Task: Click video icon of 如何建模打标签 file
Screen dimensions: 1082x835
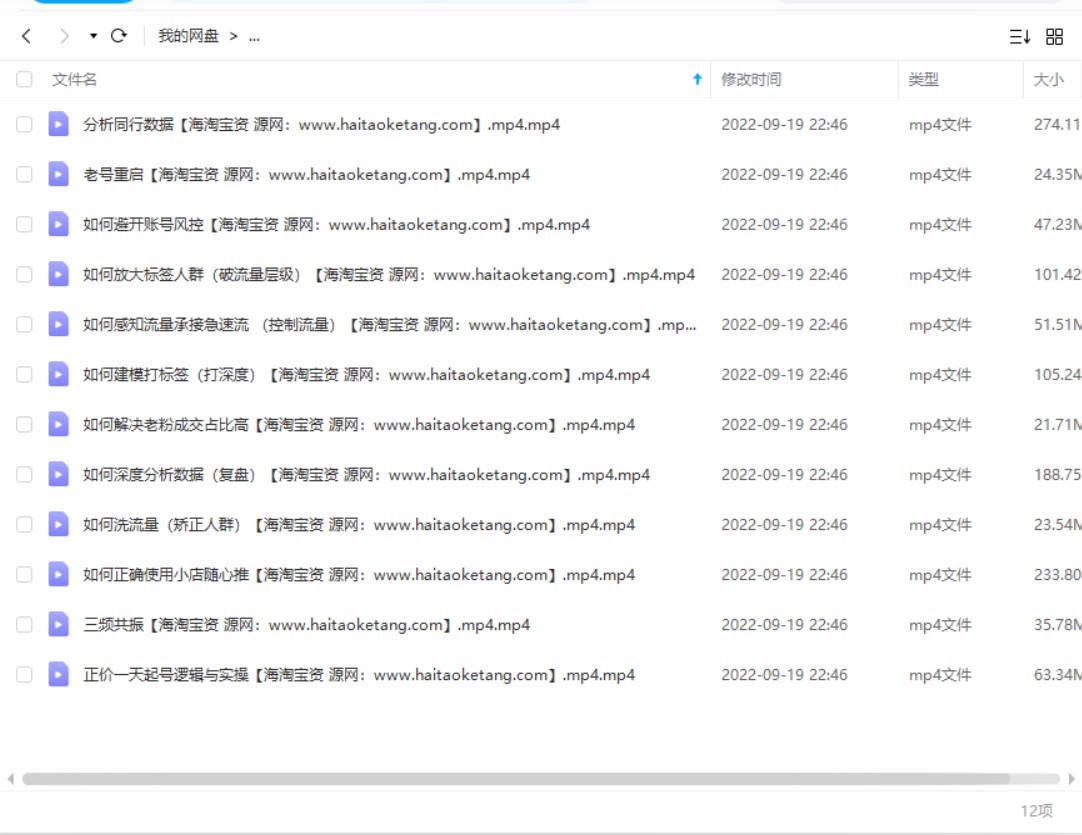Action: point(58,375)
